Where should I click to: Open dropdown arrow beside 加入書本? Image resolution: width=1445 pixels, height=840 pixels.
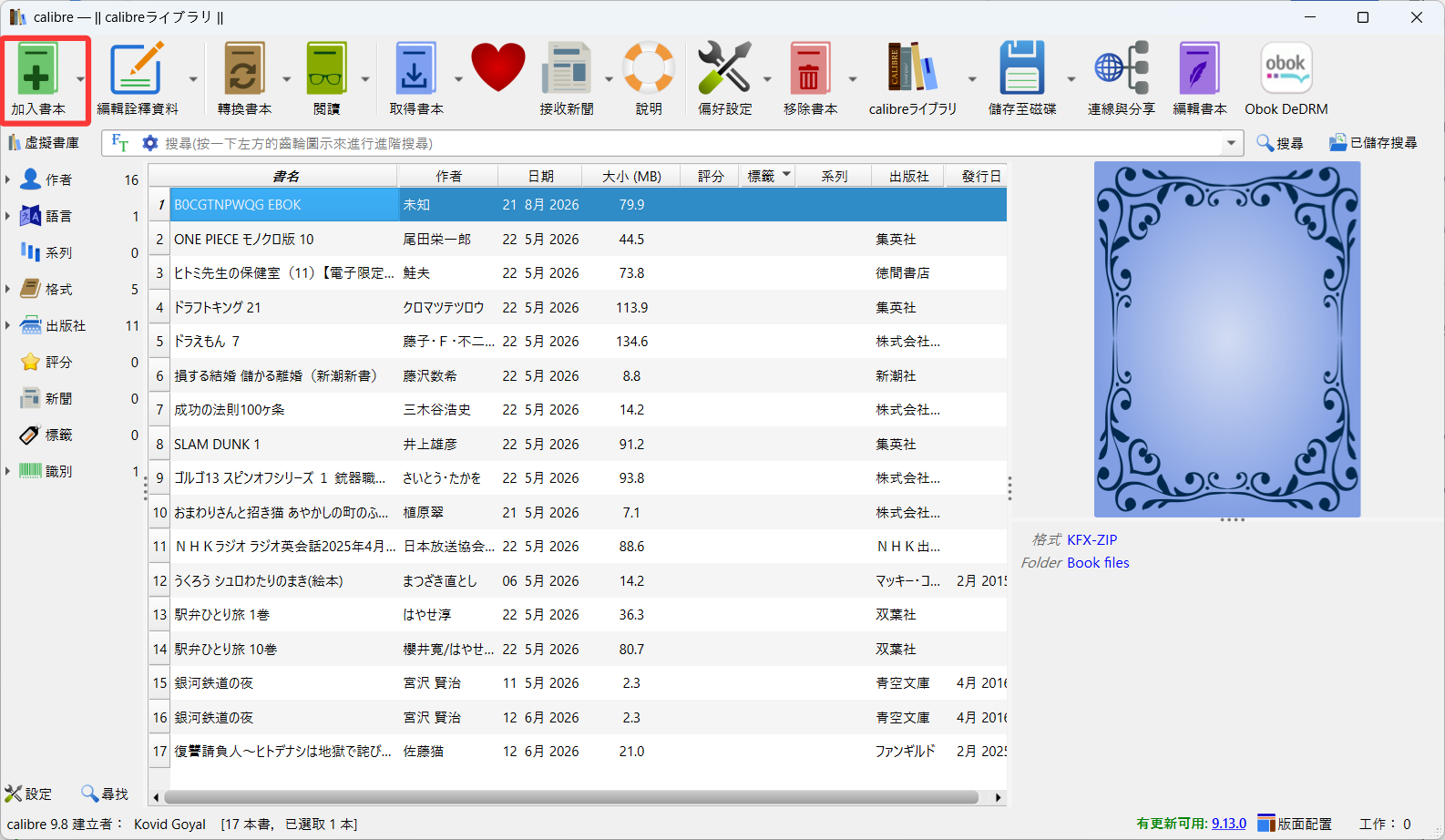(80, 79)
